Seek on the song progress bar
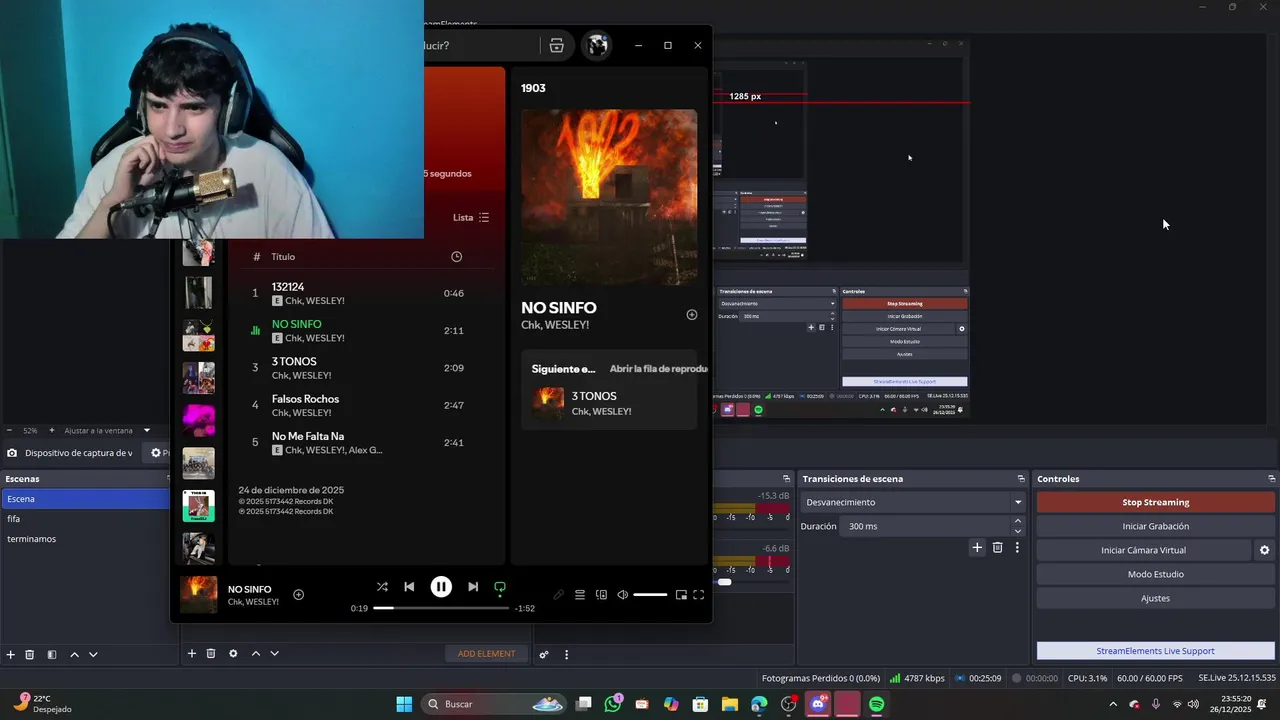Viewport: 1280px width, 720px height. (441, 608)
